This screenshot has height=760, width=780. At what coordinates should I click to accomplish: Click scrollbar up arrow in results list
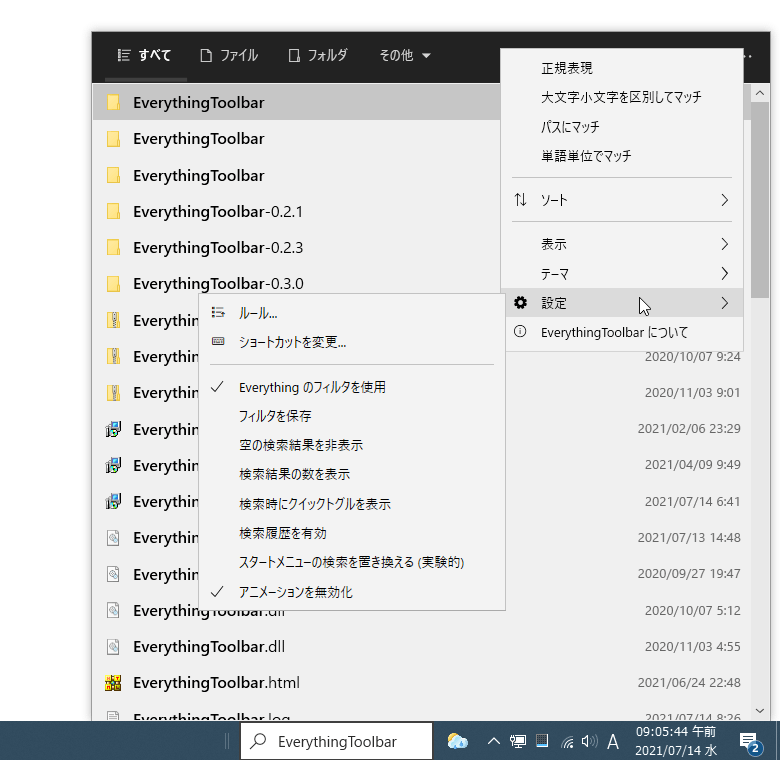[760, 93]
